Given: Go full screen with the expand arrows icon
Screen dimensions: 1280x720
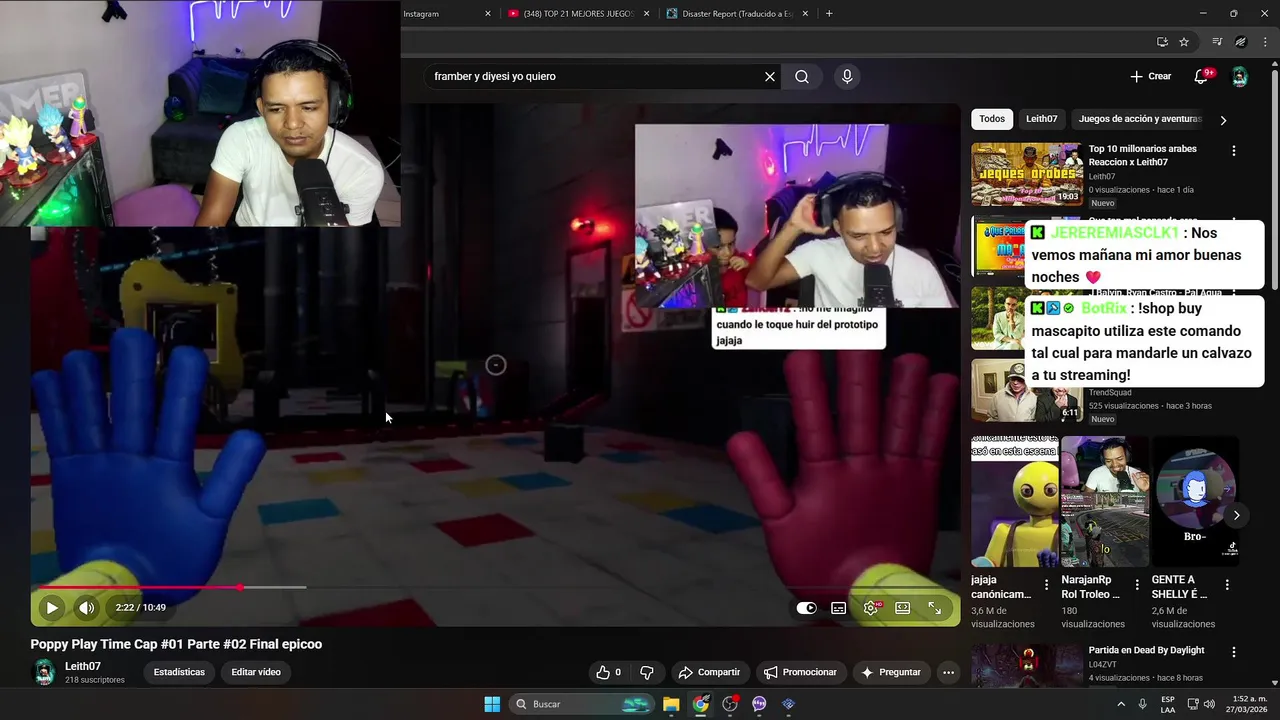Looking at the screenshot, I should click(x=935, y=608).
